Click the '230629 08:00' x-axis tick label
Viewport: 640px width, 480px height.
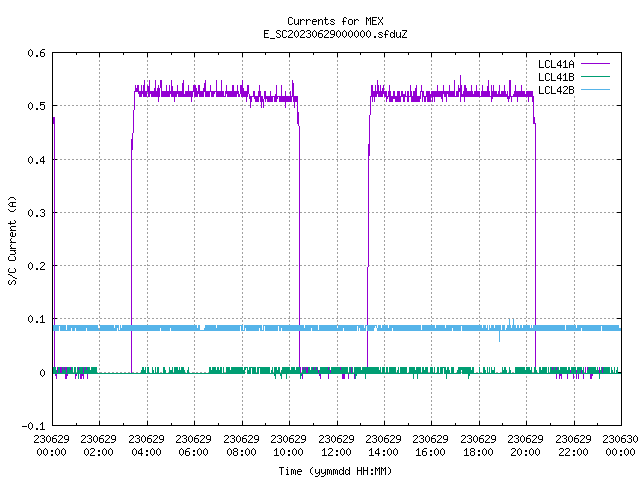point(241,446)
